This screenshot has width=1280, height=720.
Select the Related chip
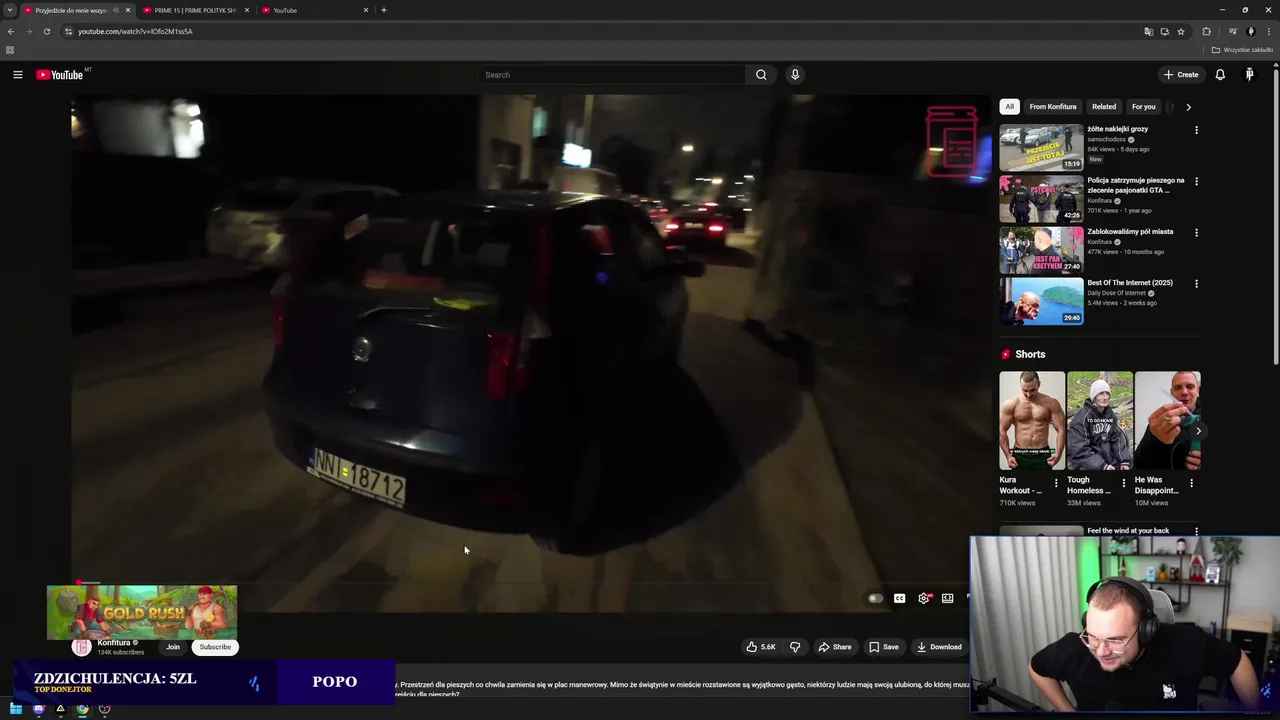pyautogui.click(x=1104, y=107)
